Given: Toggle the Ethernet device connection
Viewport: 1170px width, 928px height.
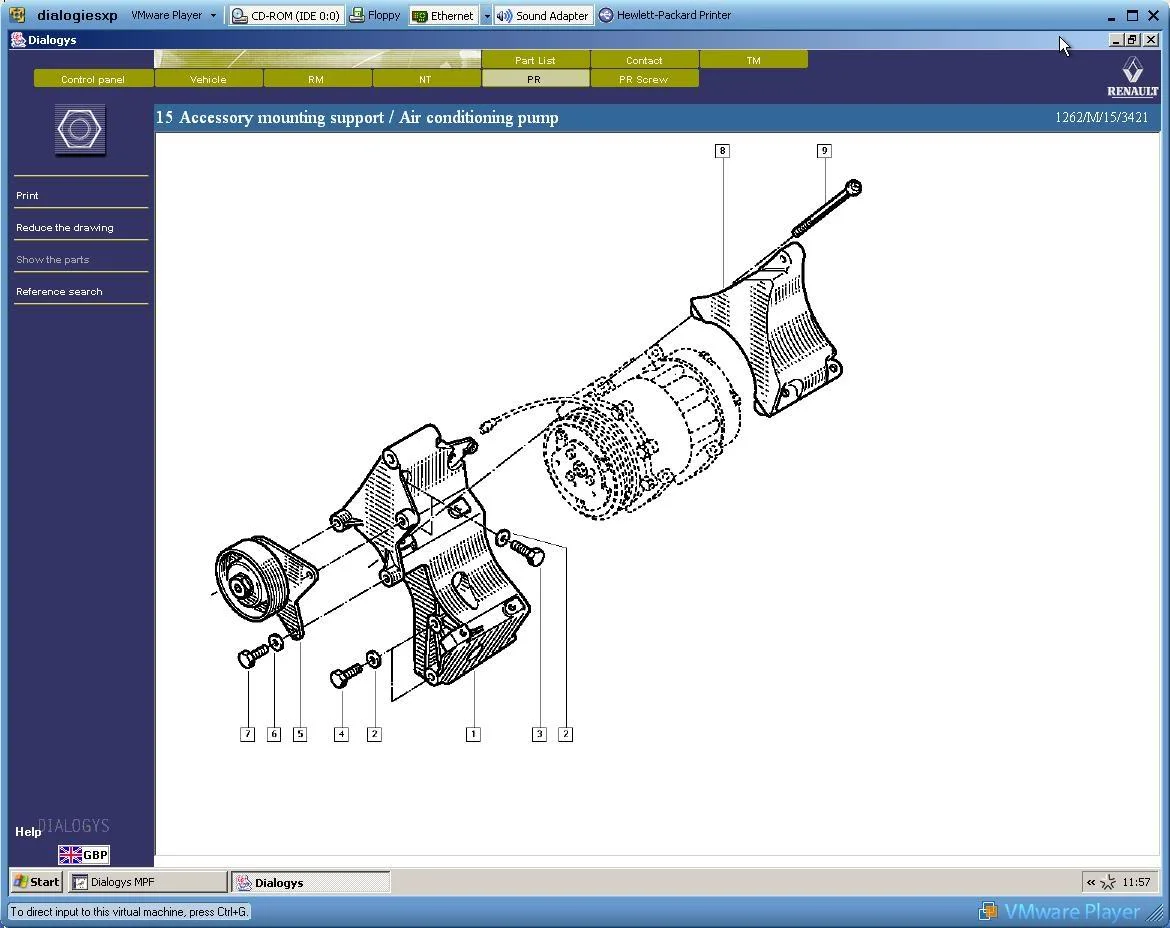Looking at the screenshot, I should click(x=444, y=16).
